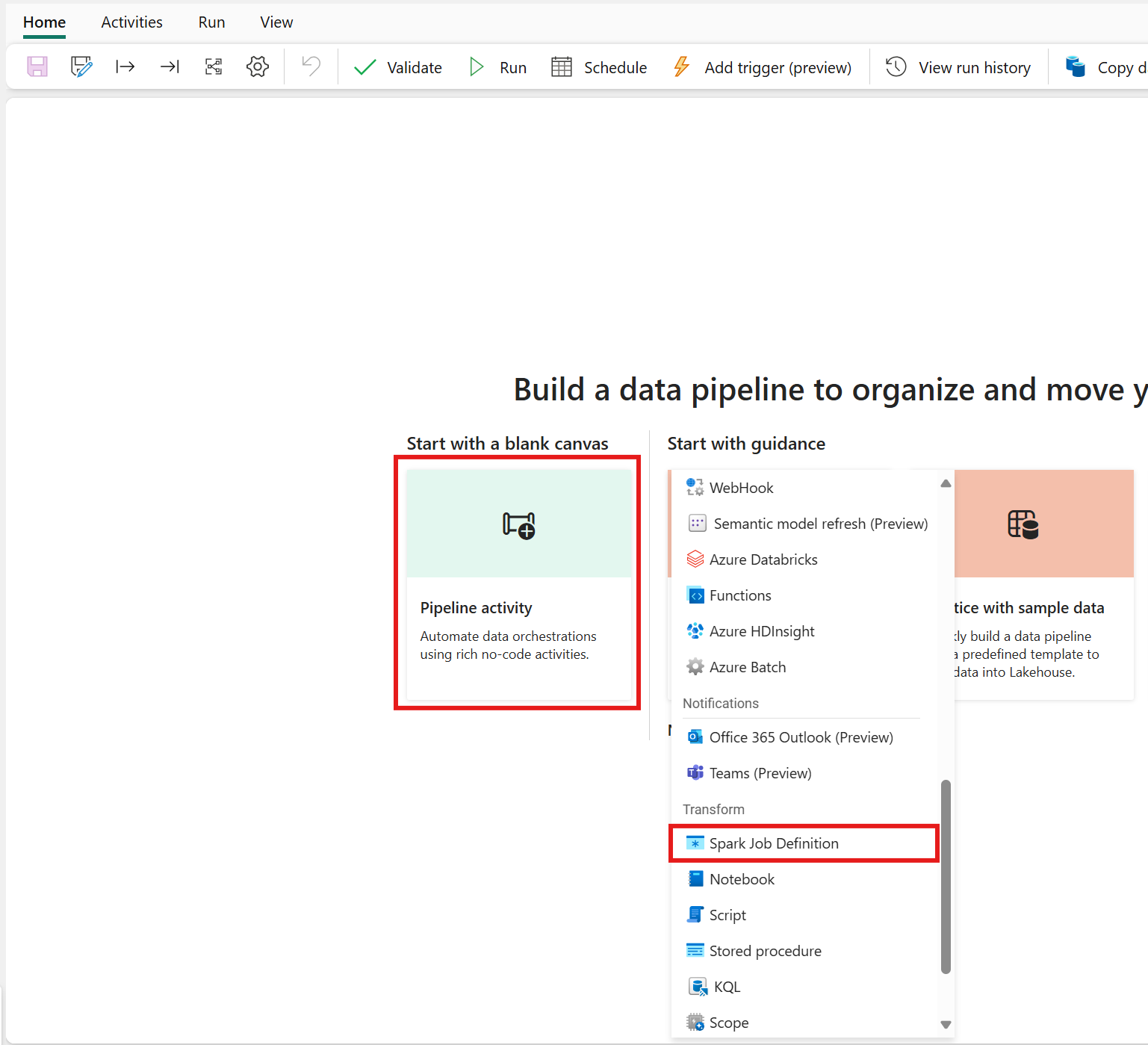Click the Semantic model refresh icon

(698, 524)
